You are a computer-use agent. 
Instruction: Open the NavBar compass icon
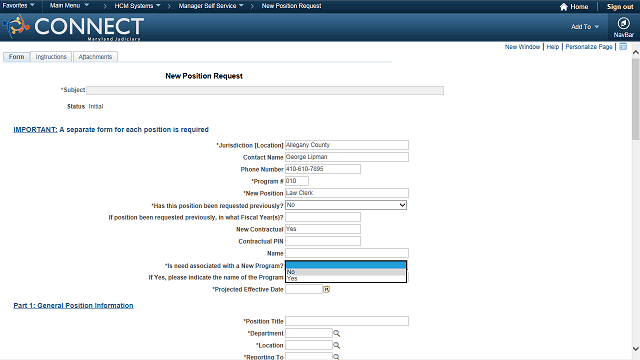pos(623,24)
